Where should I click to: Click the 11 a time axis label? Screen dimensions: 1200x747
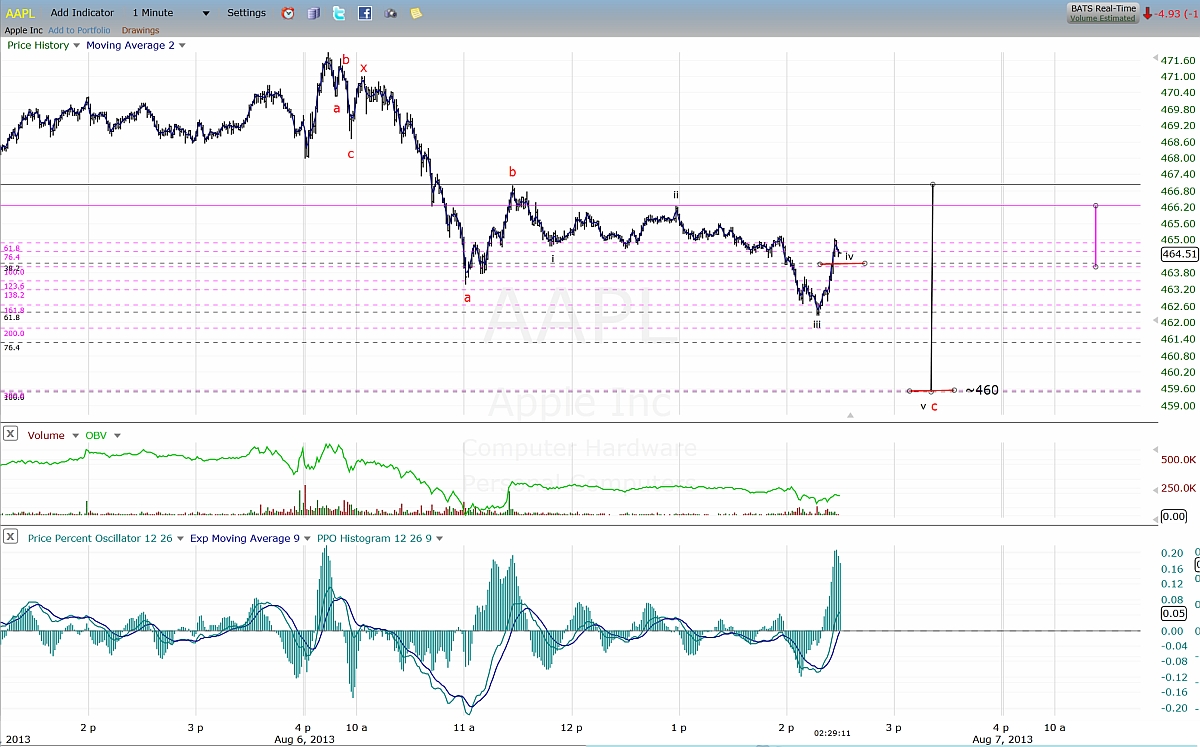tap(462, 729)
